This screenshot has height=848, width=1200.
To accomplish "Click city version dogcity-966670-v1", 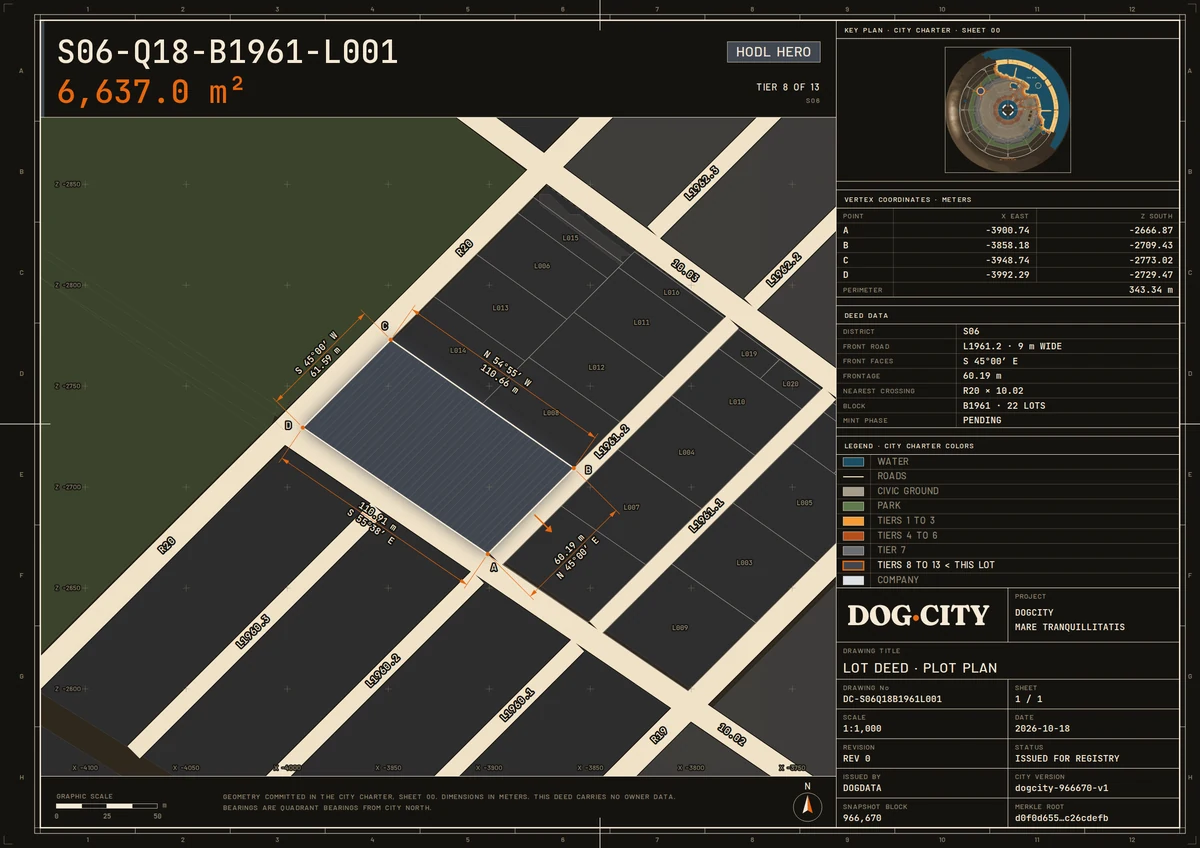I will [x=1061, y=788].
